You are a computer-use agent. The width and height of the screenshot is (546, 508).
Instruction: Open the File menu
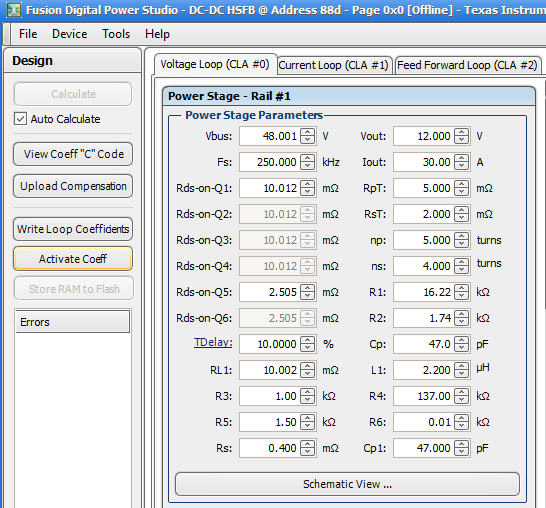[x=28, y=34]
